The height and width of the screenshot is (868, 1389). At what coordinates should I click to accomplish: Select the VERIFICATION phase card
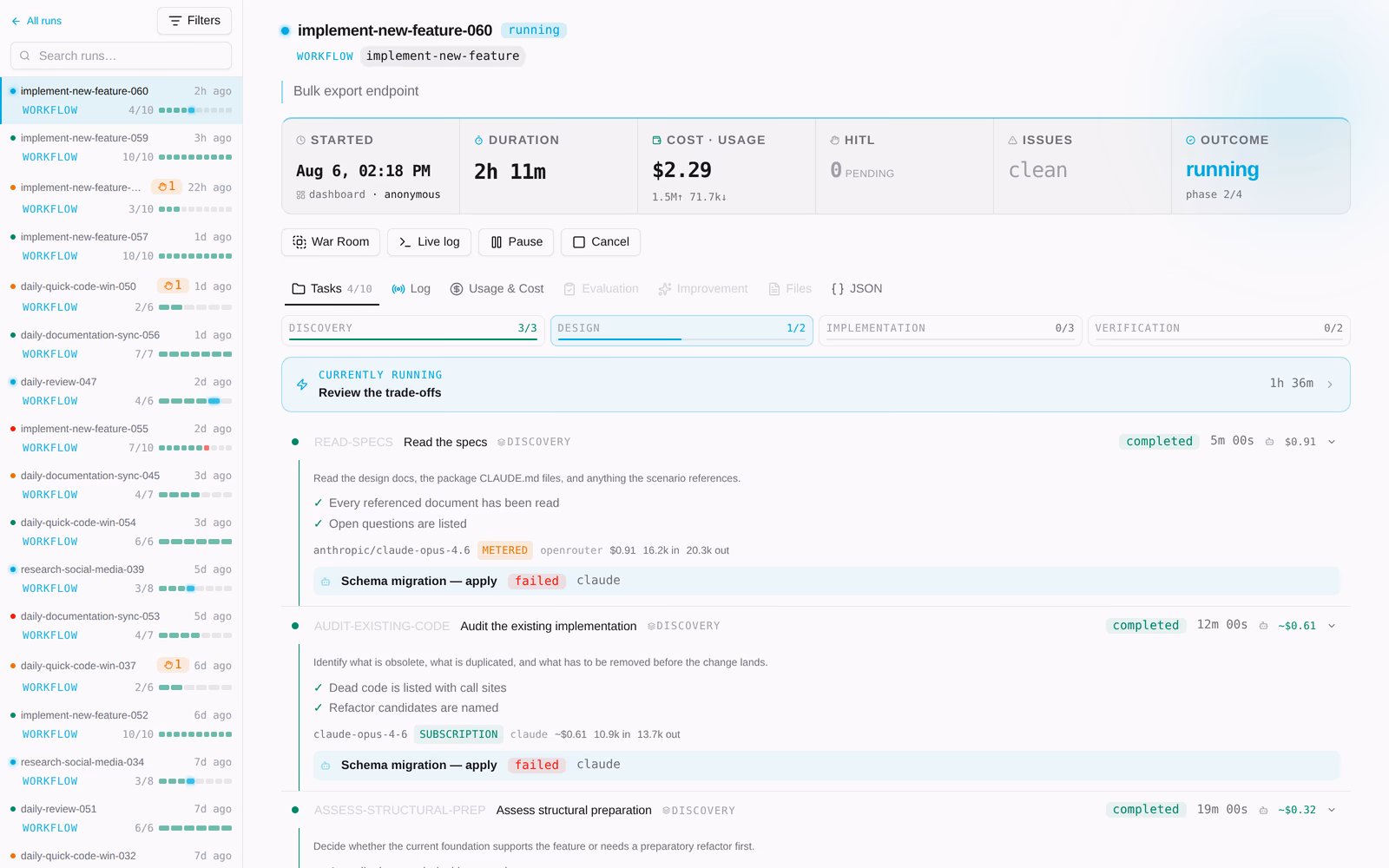1219,330
